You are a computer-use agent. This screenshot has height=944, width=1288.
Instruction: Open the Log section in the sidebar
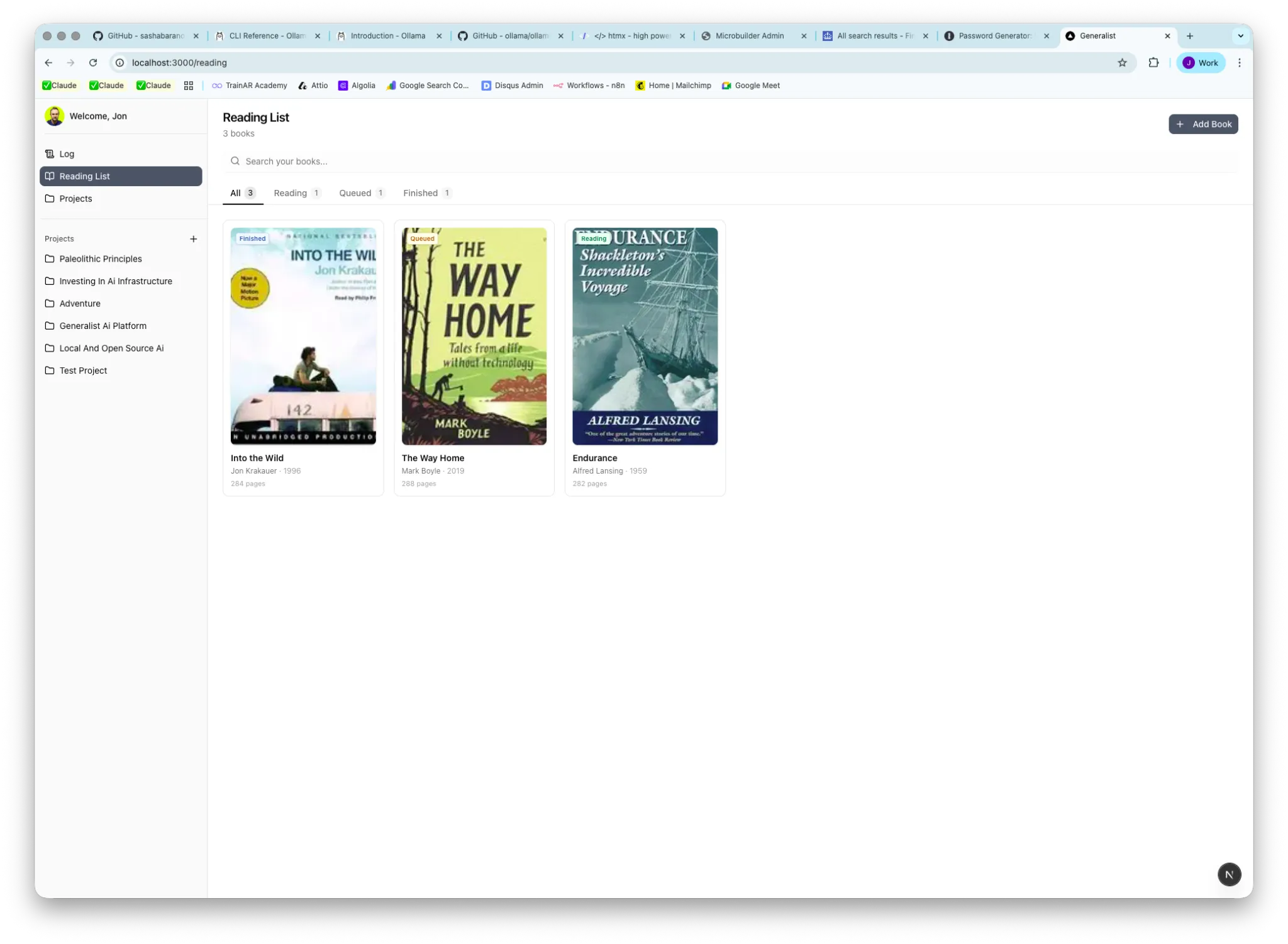(x=67, y=153)
